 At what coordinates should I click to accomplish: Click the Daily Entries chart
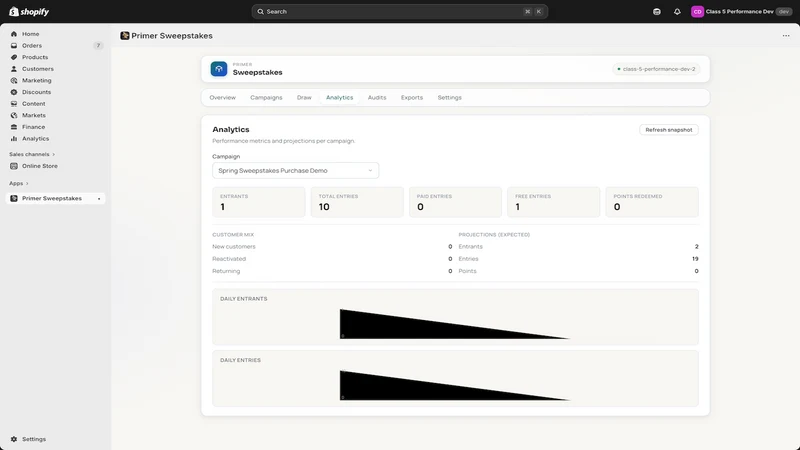455,378
